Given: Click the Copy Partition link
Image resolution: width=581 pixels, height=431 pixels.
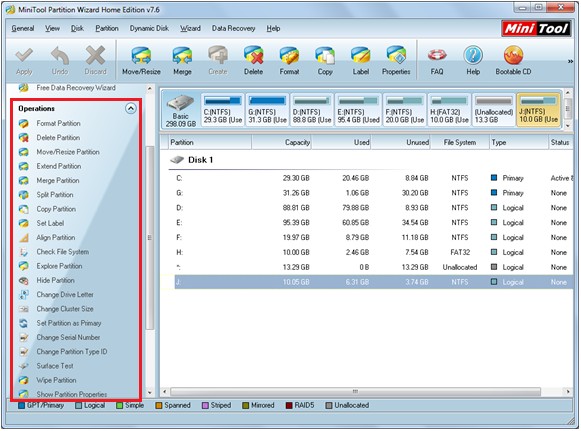Looking at the screenshot, I should point(56,209).
